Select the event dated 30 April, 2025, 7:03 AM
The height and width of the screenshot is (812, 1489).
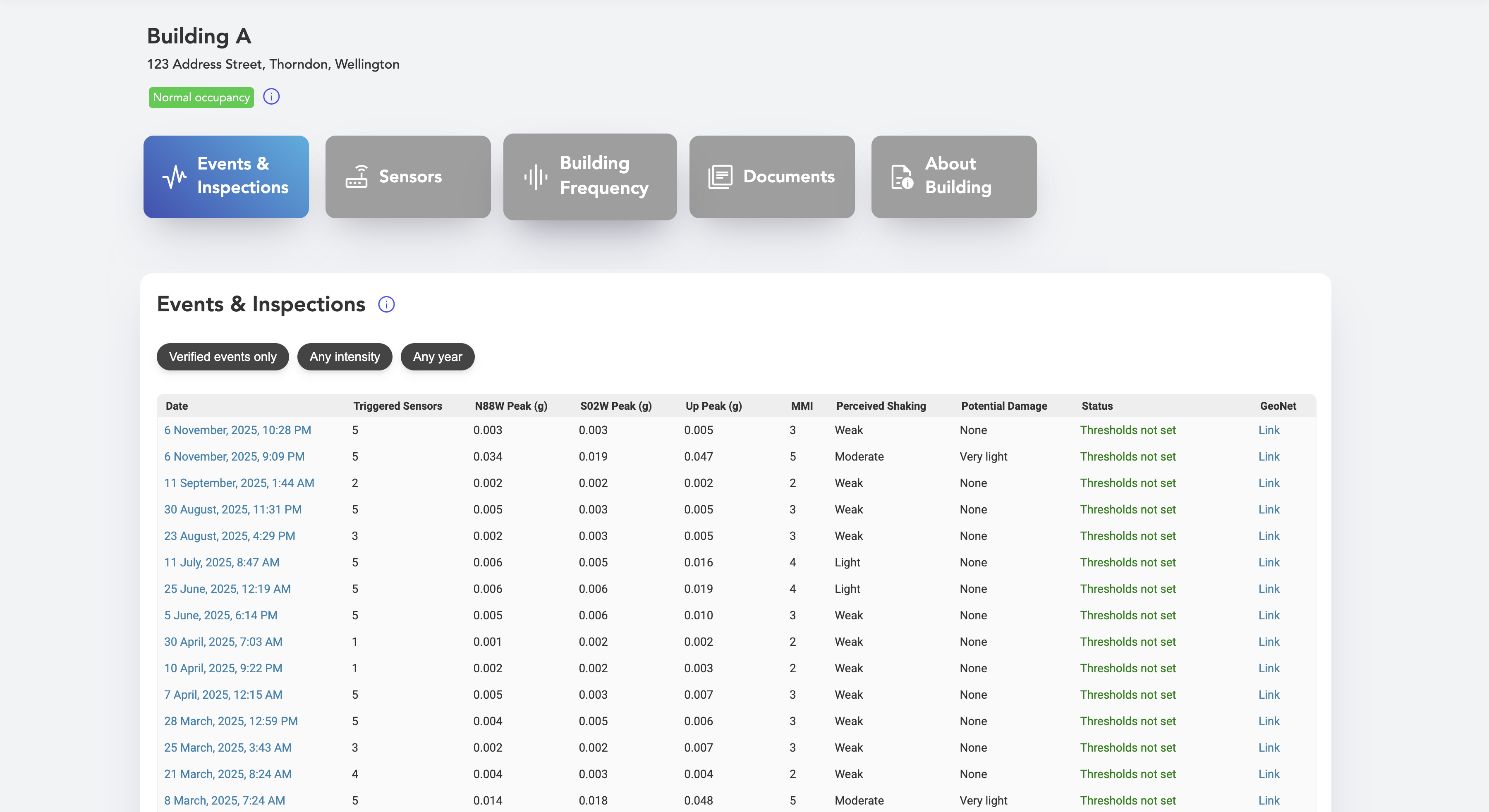[223, 642]
